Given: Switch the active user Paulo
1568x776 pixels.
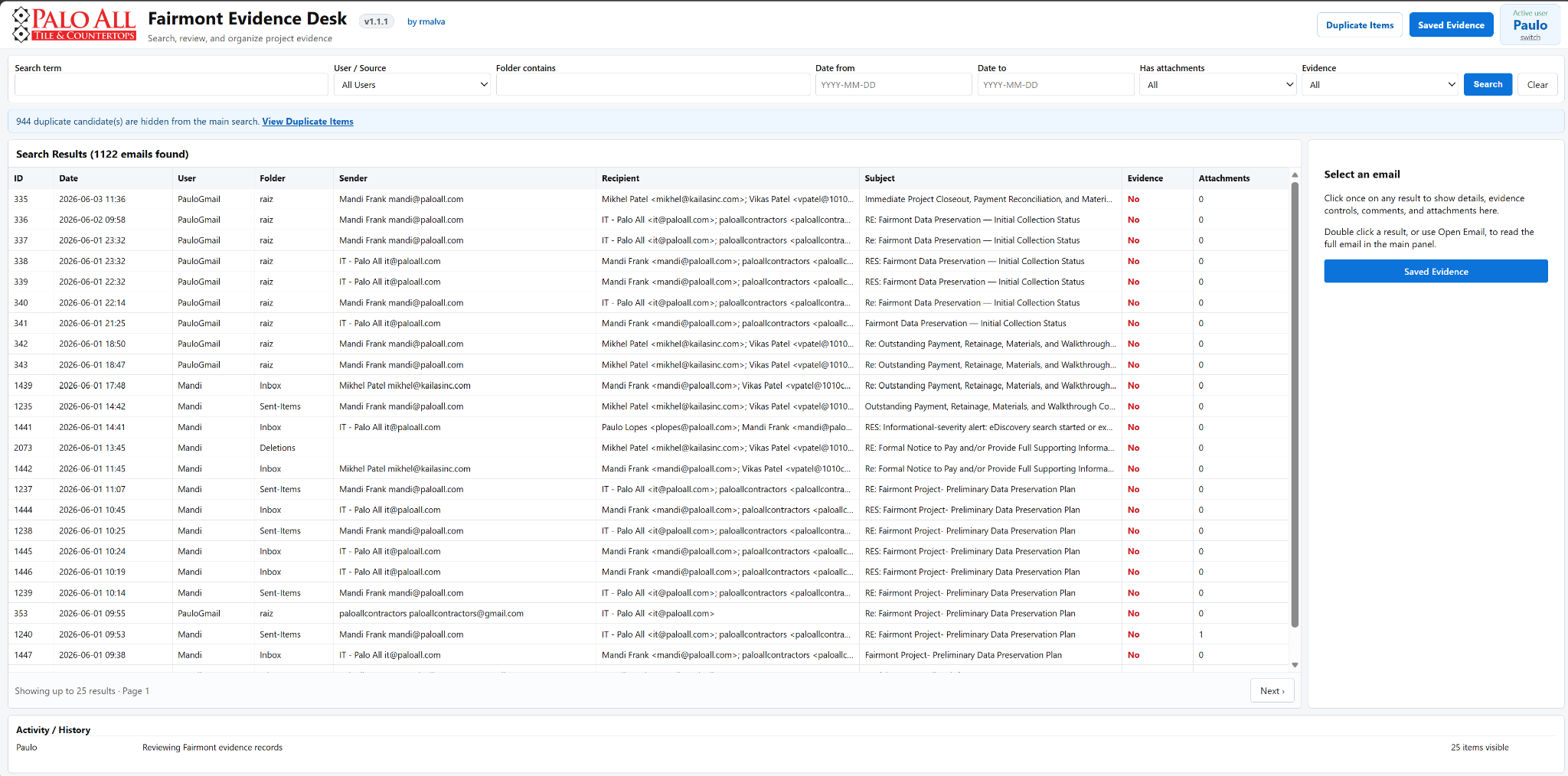Looking at the screenshot, I should coord(1530,25).
